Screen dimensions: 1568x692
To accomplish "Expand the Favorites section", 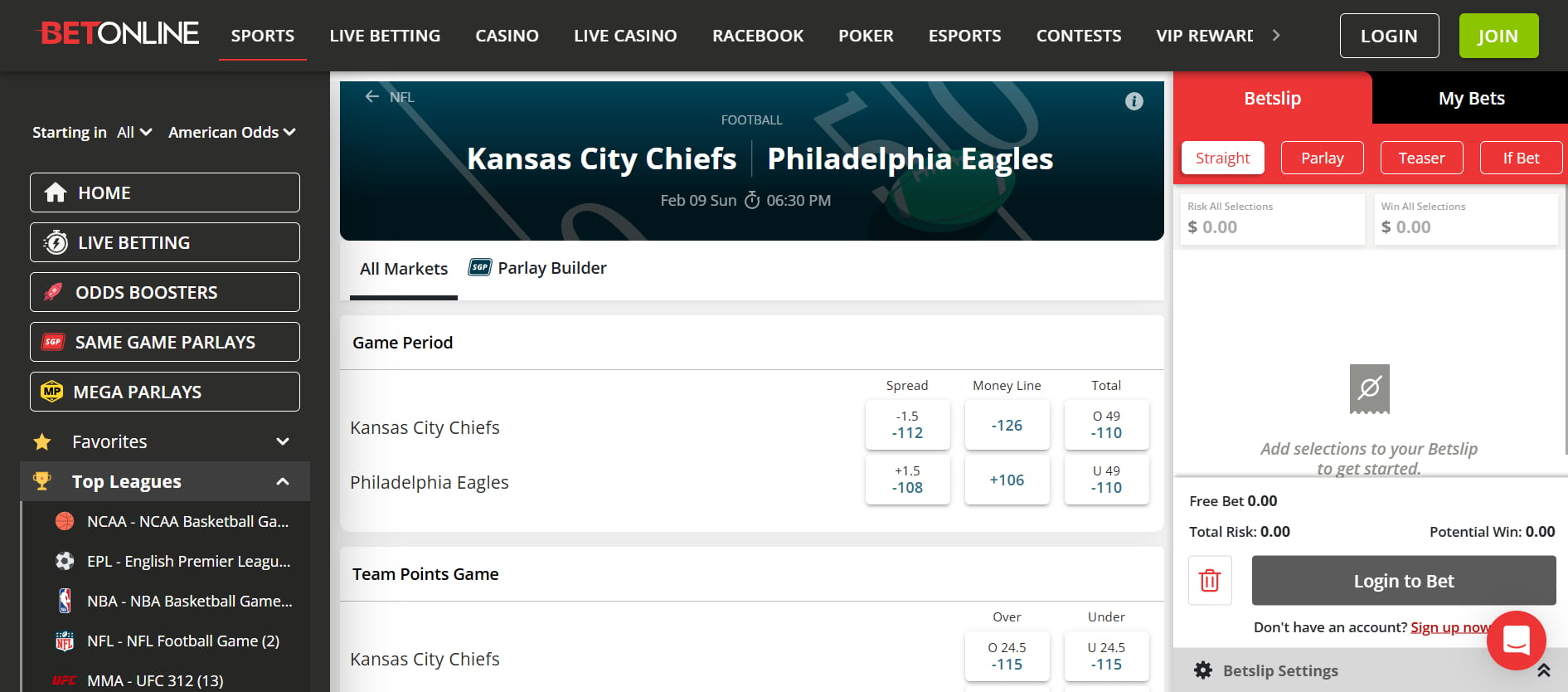I will 283,441.
